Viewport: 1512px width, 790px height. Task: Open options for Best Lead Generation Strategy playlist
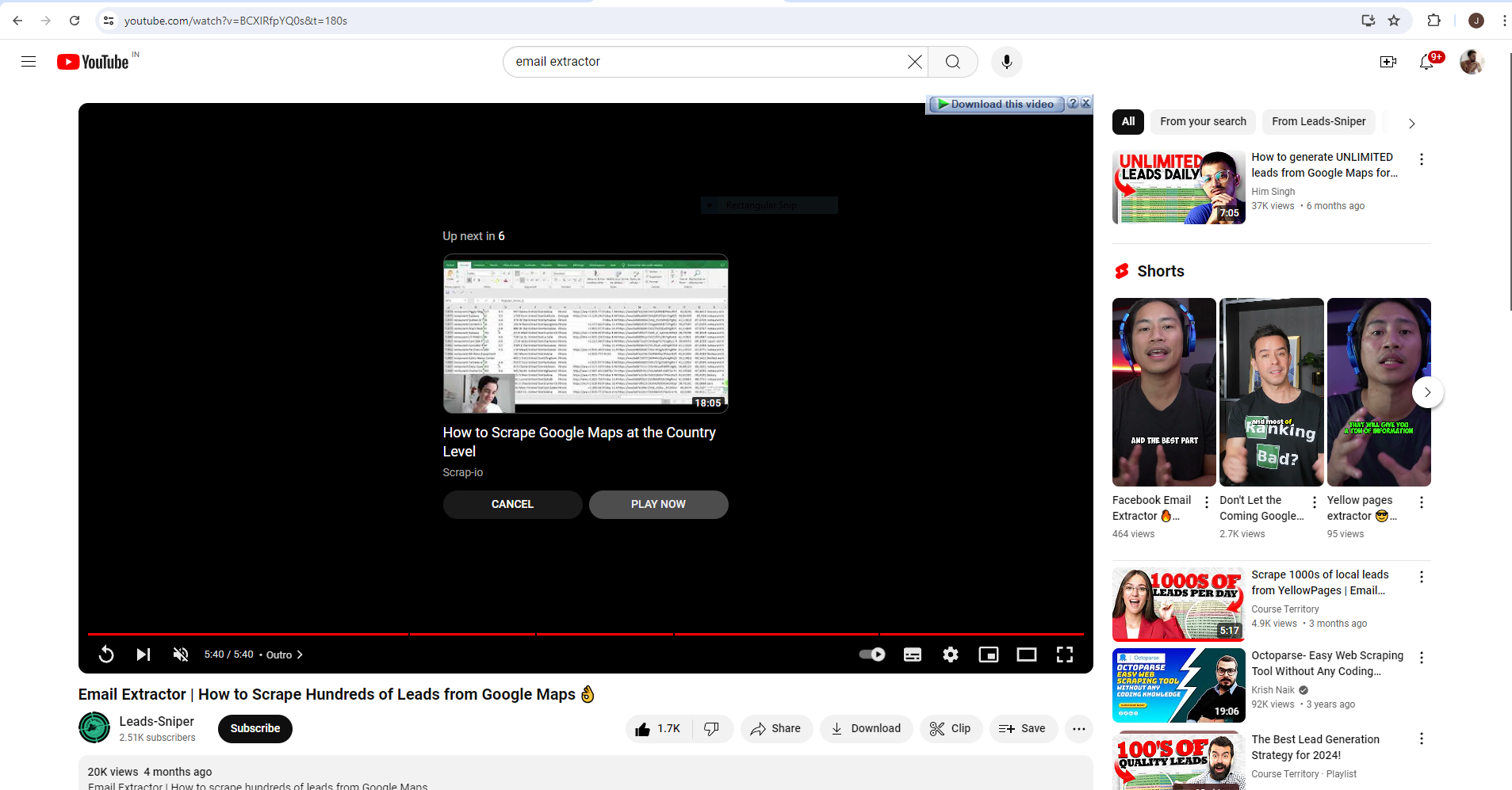(1421, 738)
